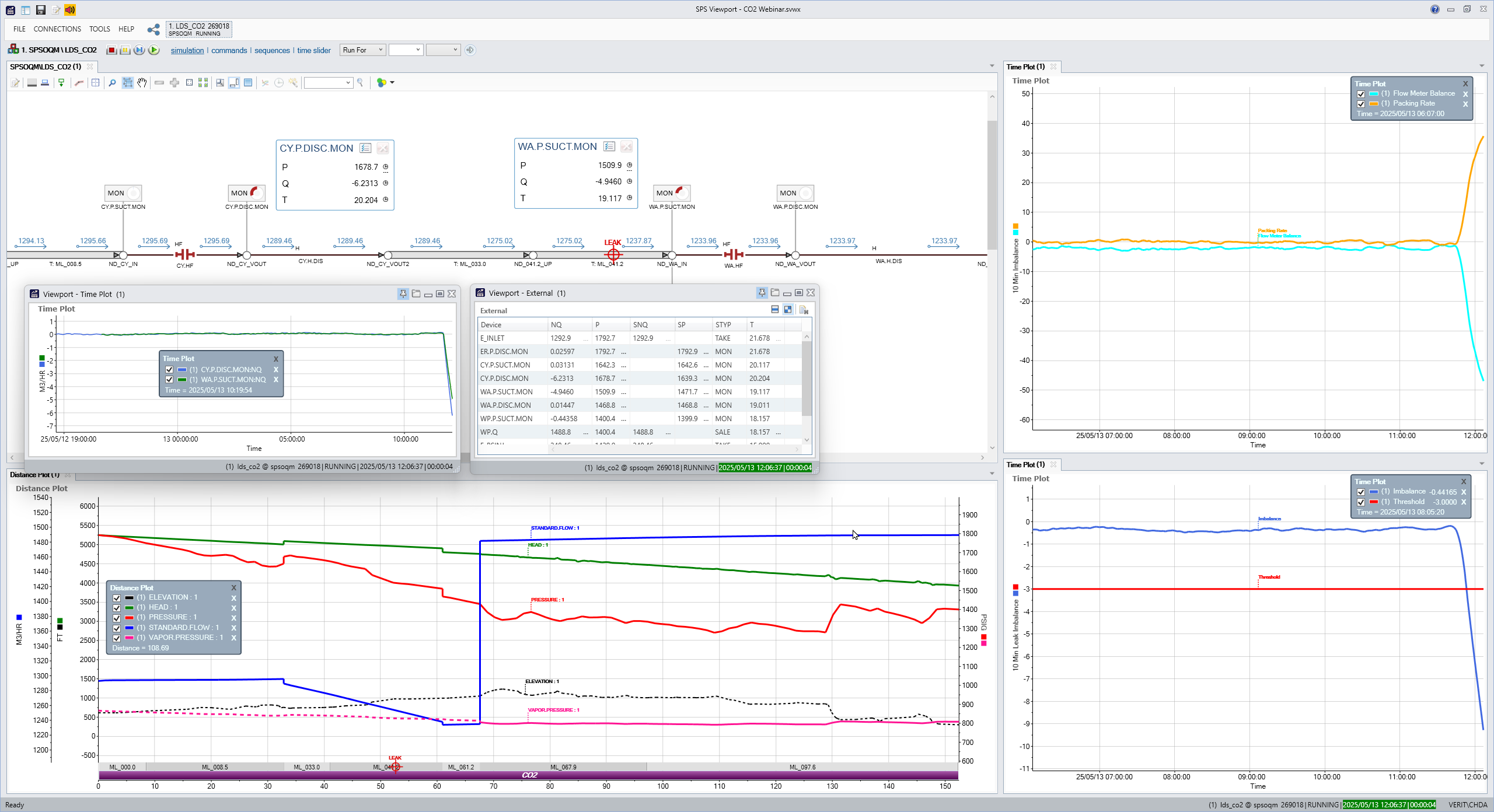Stop the running simulation
The height and width of the screenshot is (812, 1494).
(111, 50)
